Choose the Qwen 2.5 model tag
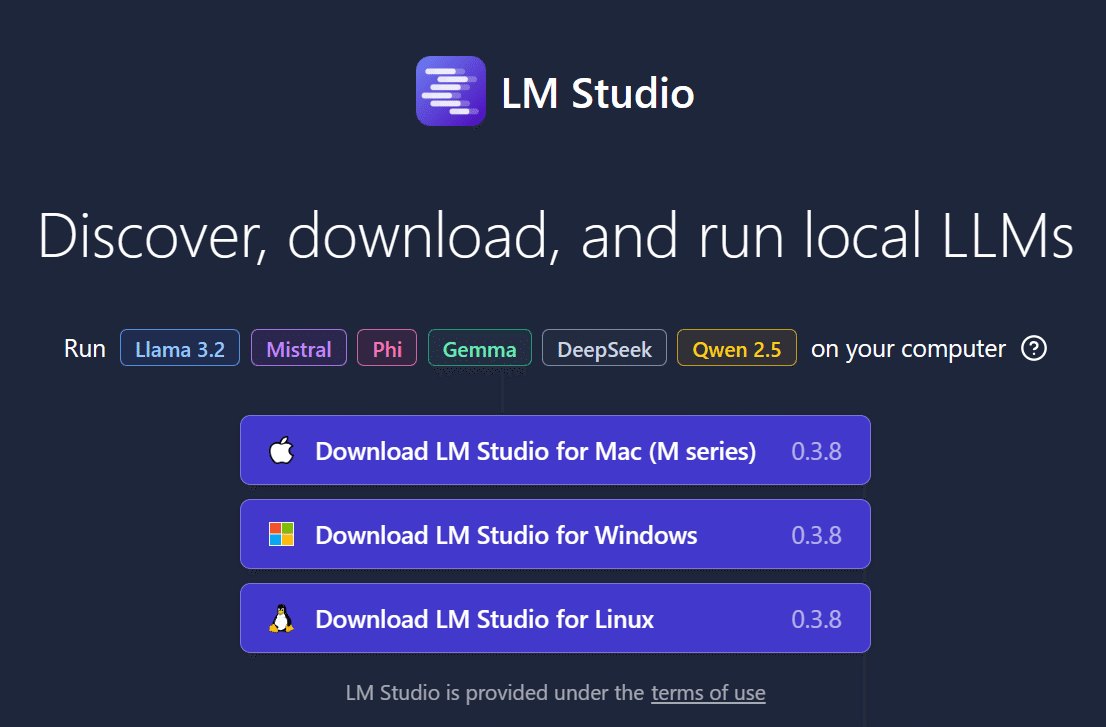The image size is (1106, 727). pyautogui.click(x=737, y=348)
